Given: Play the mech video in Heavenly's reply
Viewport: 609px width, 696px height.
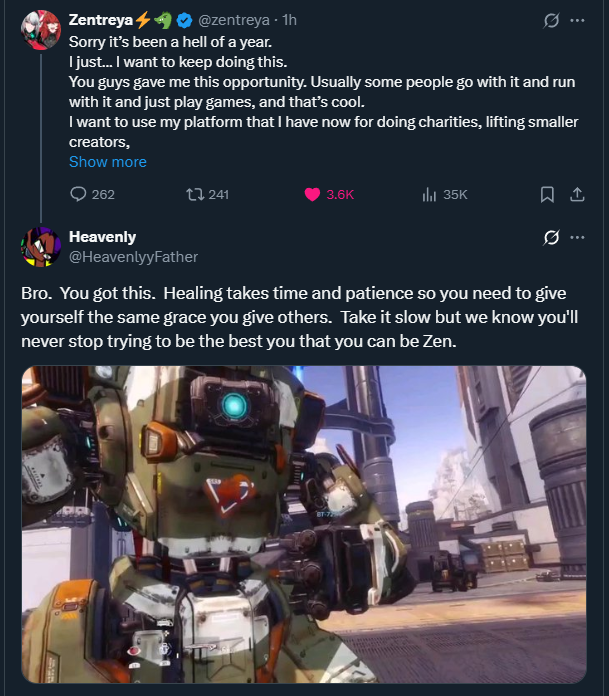Looking at the screenshot, I should tap(304, 524).
